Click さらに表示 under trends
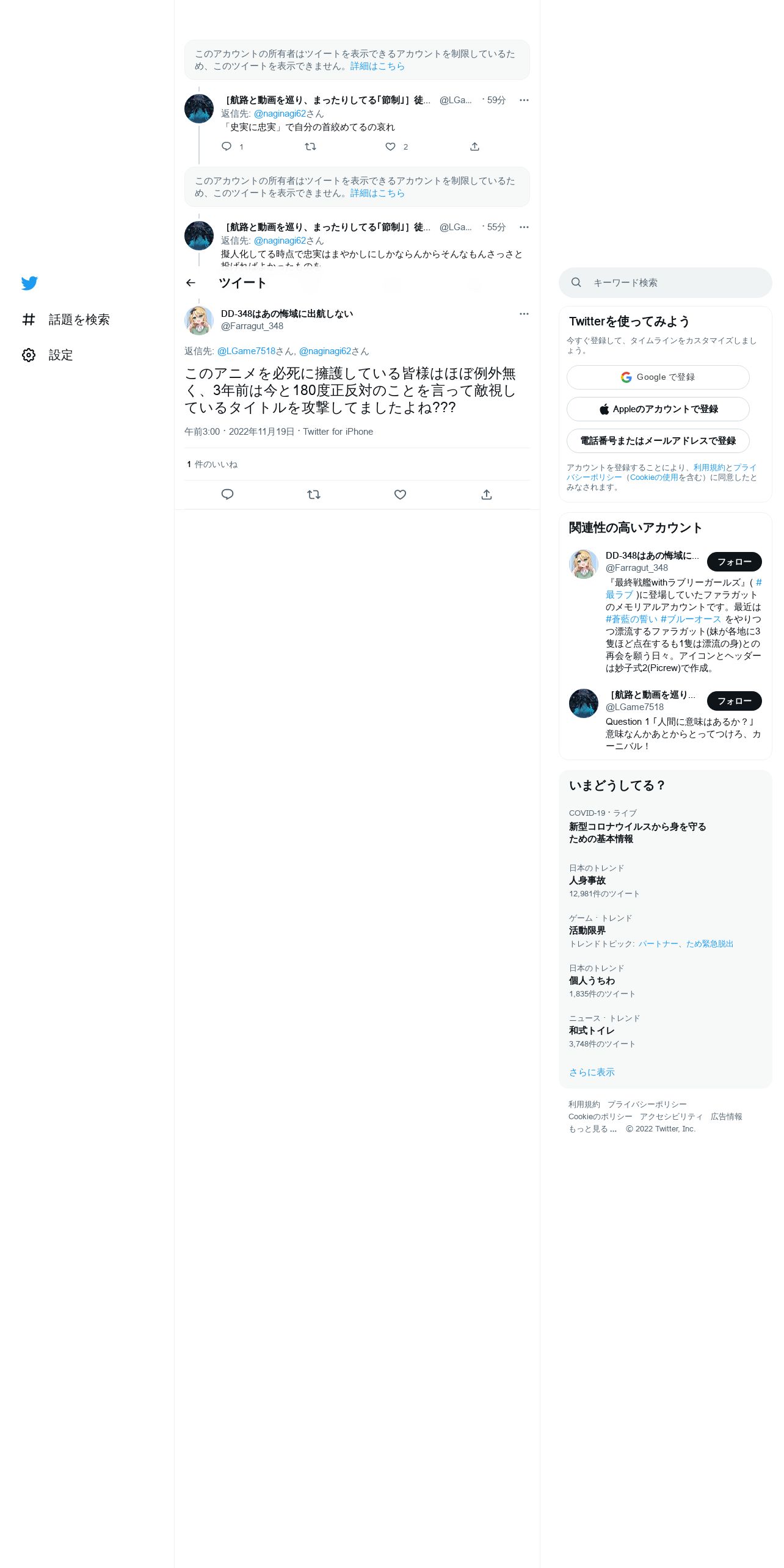 pos(592,1072)
